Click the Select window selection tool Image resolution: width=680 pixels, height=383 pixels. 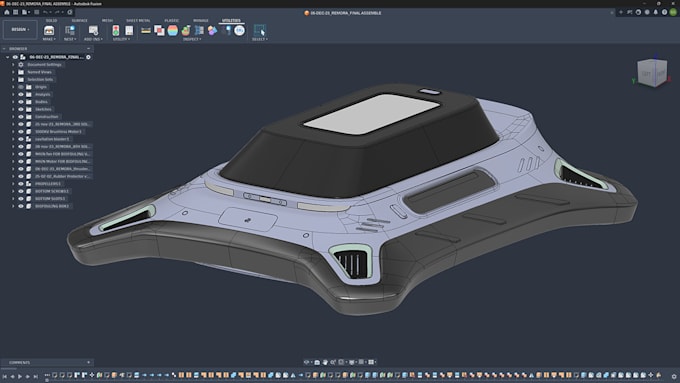[x=260, y=30]
